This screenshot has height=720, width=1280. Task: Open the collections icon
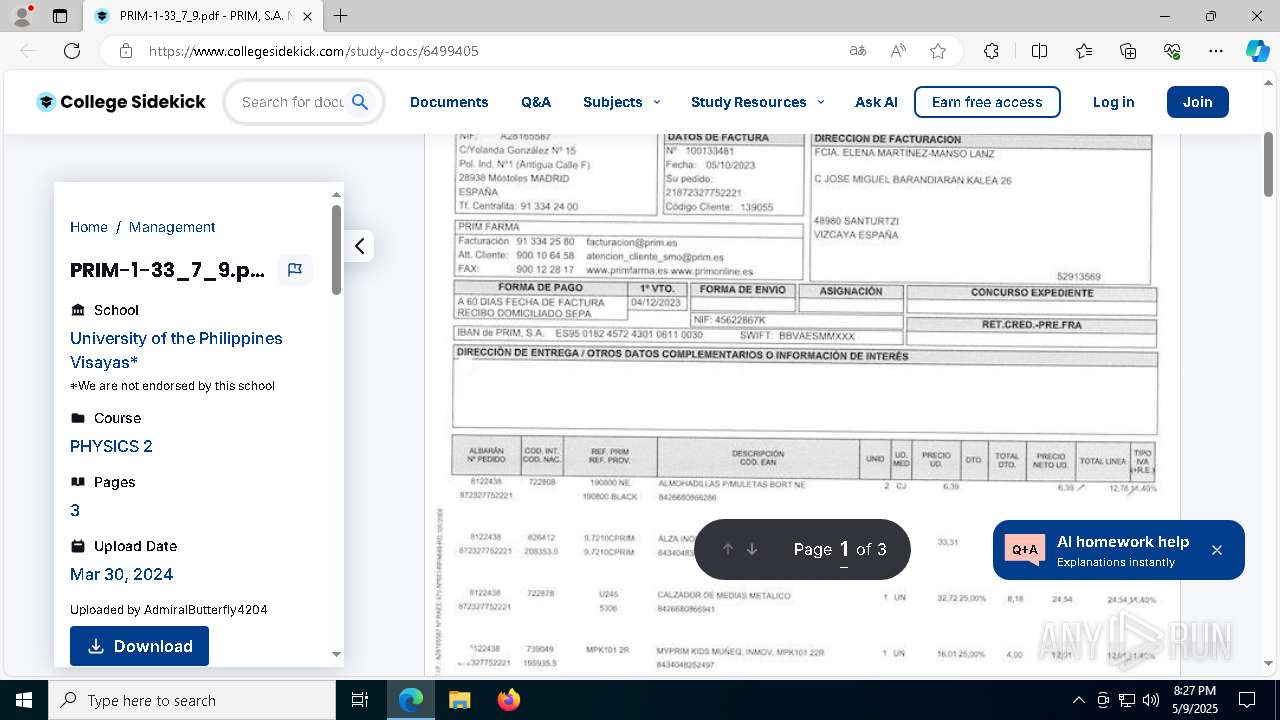coord(1128,51)
